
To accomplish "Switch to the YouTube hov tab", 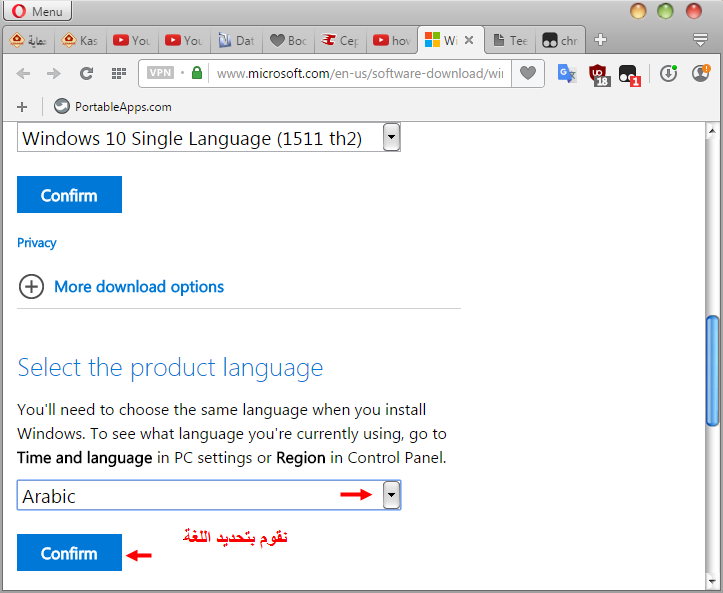I will tap(392, 41).
